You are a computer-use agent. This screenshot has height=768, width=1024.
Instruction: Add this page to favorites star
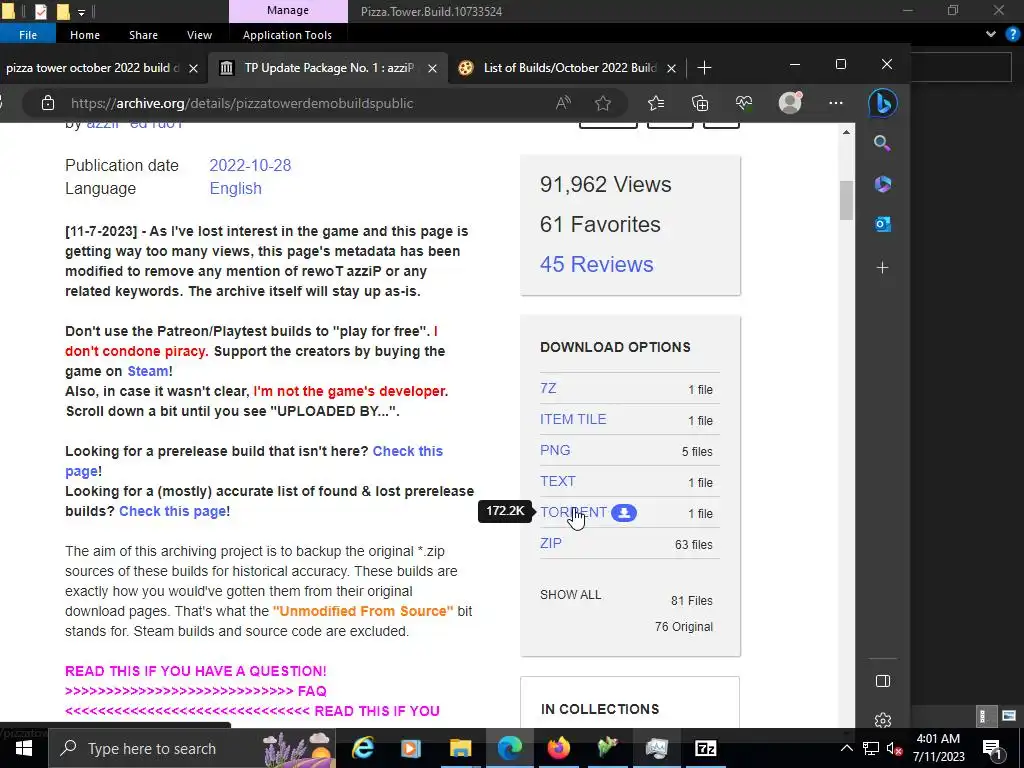603,103
